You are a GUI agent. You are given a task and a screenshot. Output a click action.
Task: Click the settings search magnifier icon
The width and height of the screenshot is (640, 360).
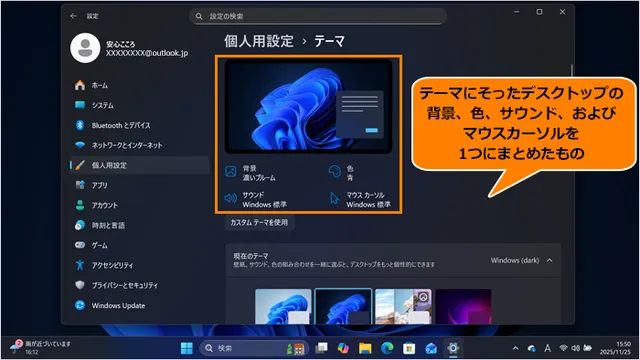[x=199, y=16]
